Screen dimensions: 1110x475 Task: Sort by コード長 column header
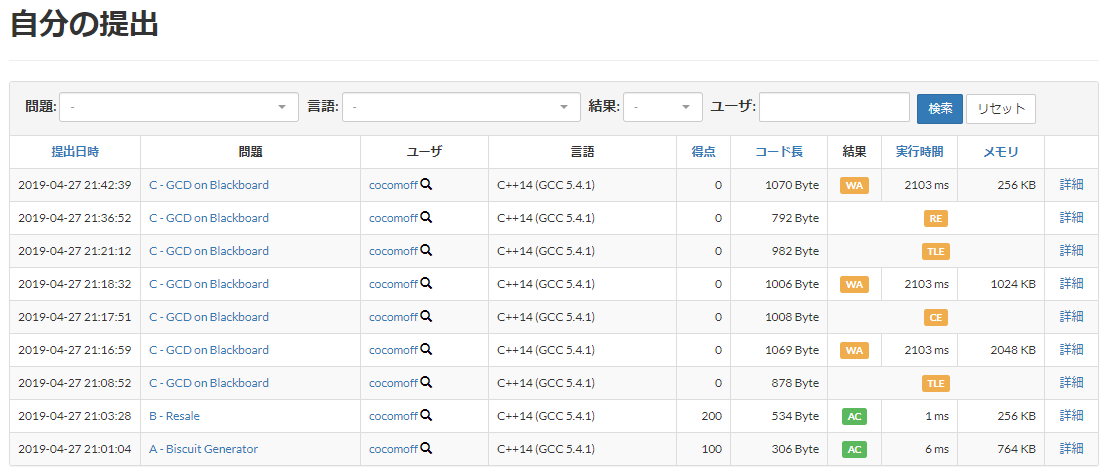[779, 151]
